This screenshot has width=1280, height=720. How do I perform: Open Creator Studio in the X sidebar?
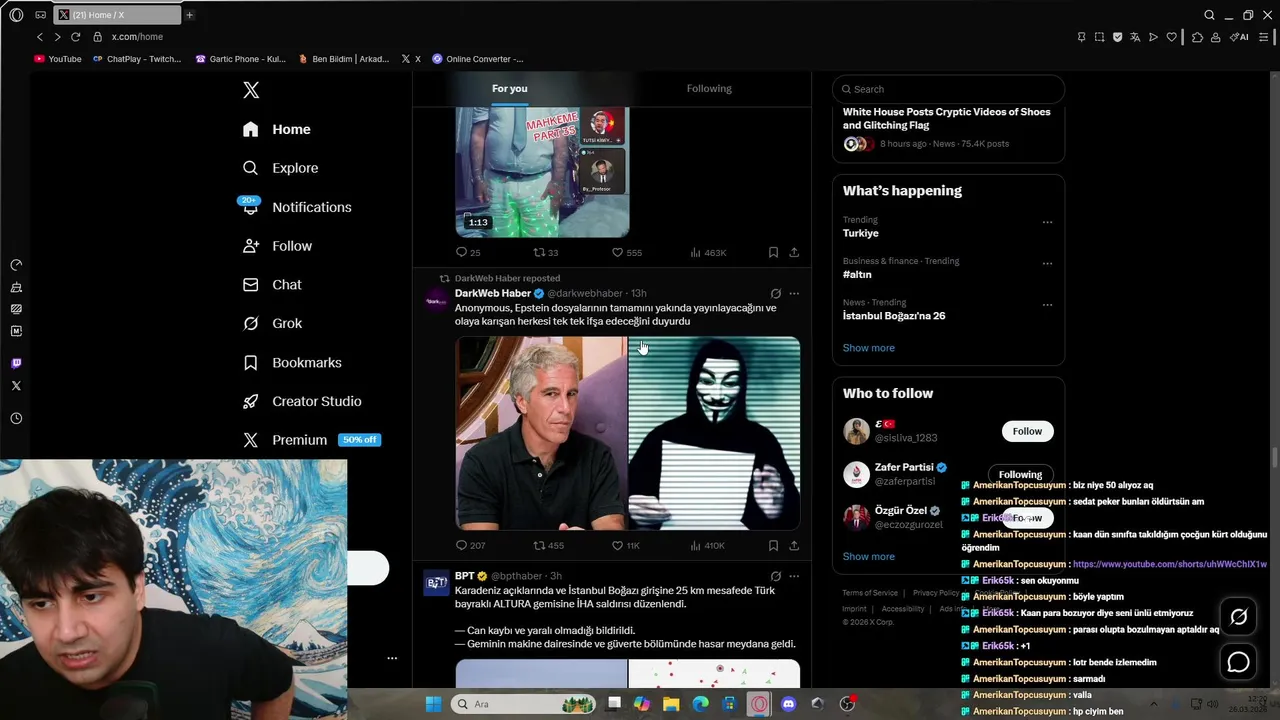click(302, 402)
